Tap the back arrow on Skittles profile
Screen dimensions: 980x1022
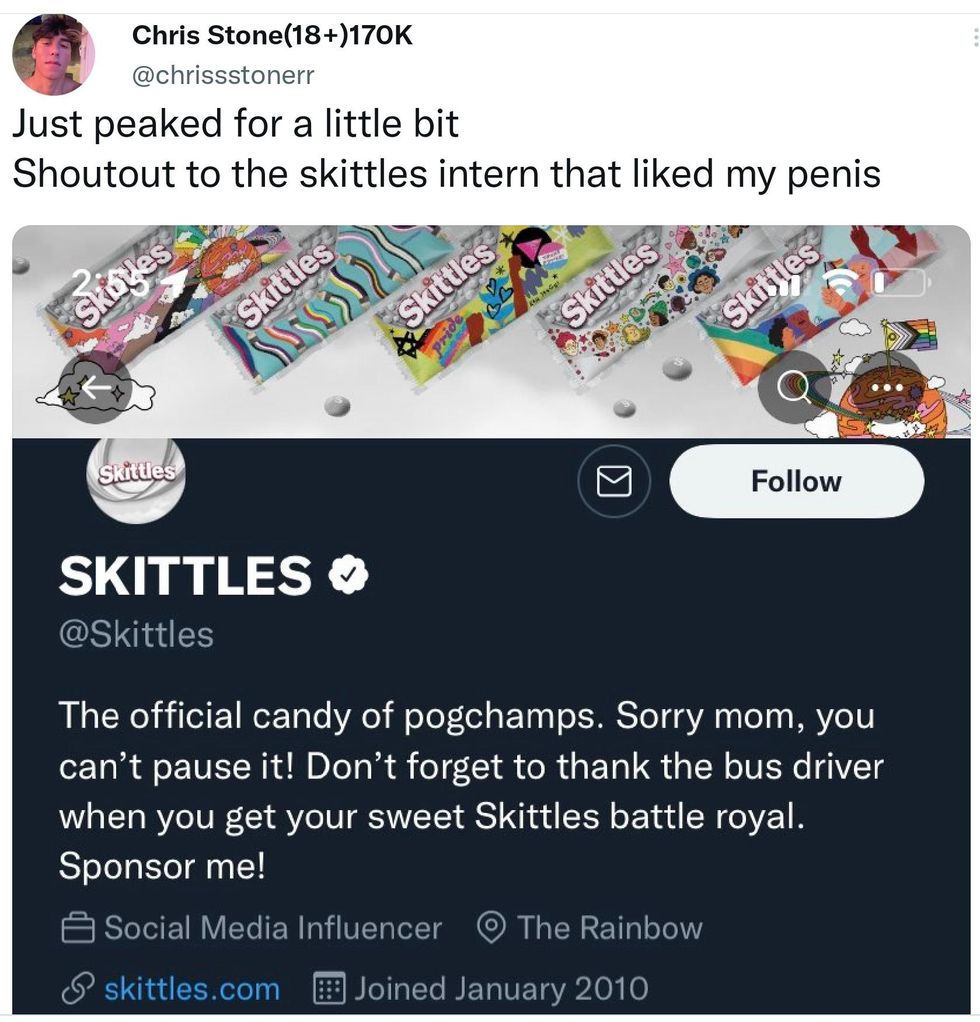point(96,388)
